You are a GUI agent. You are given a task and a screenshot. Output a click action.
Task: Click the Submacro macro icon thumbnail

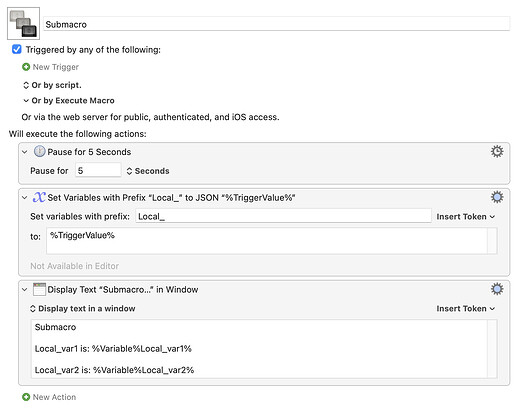(x=23, y=23)
